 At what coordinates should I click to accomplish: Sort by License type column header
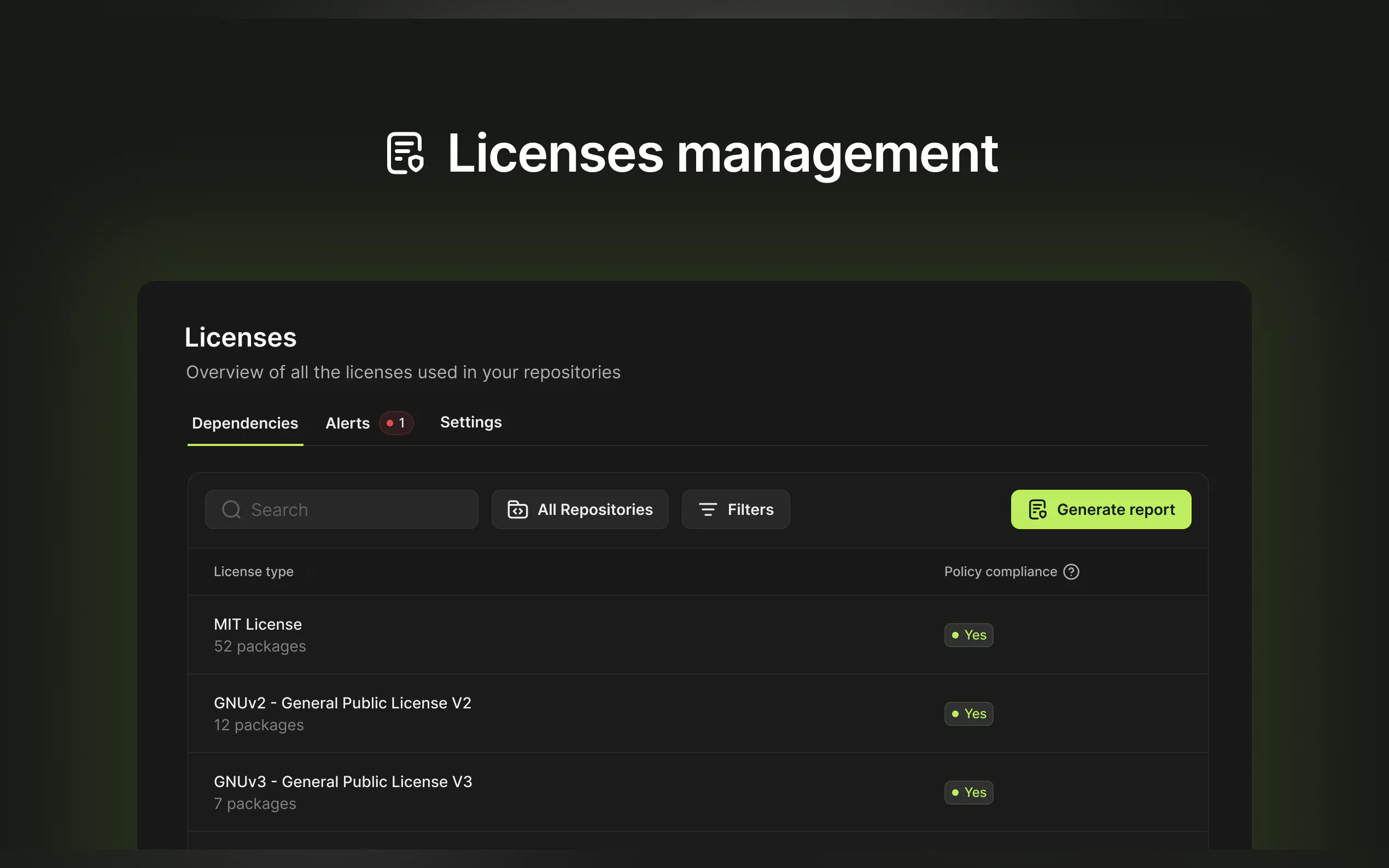(253, 572)
